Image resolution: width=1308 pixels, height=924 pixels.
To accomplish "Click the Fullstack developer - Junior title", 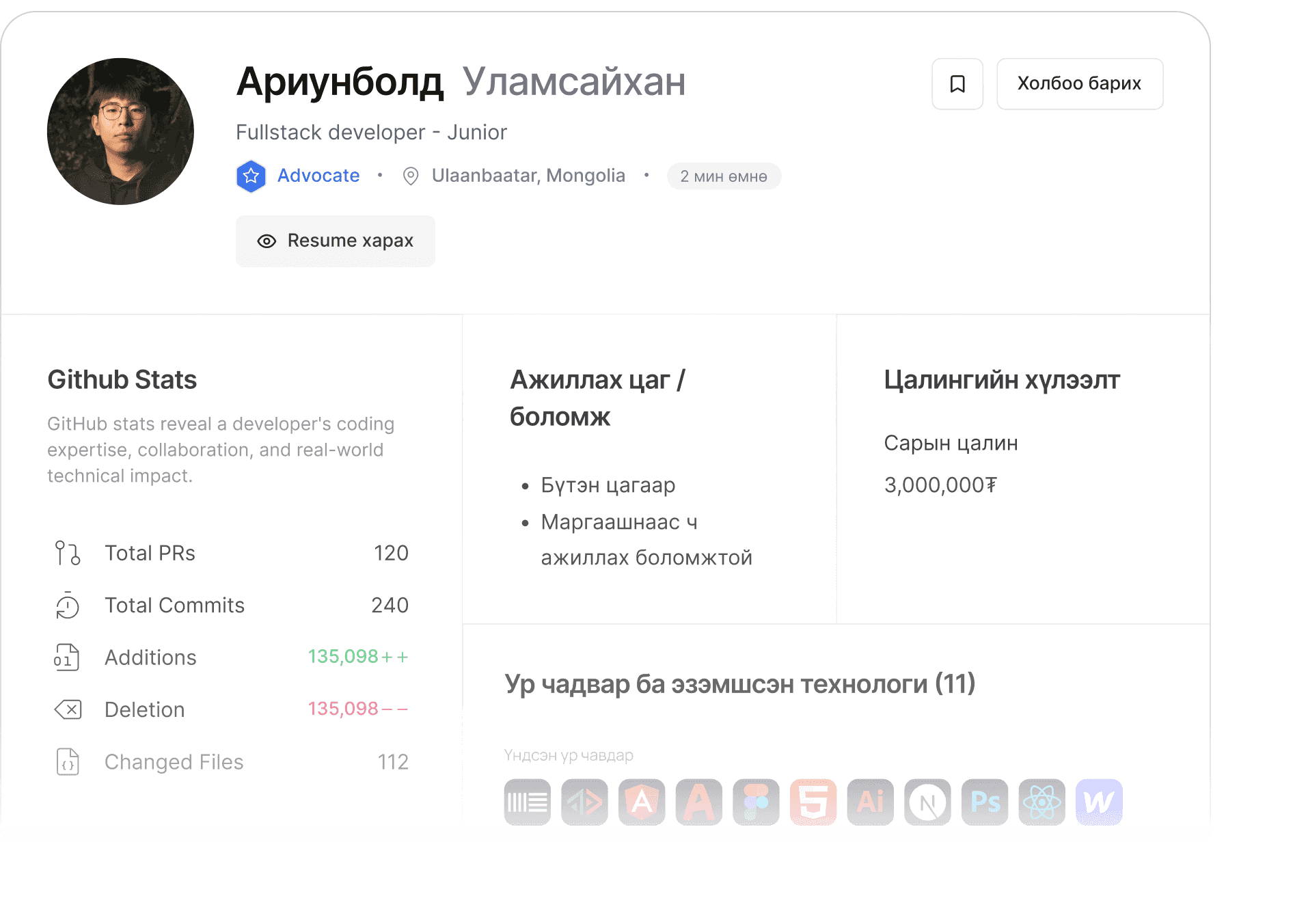I will click(x=371, y=132).
